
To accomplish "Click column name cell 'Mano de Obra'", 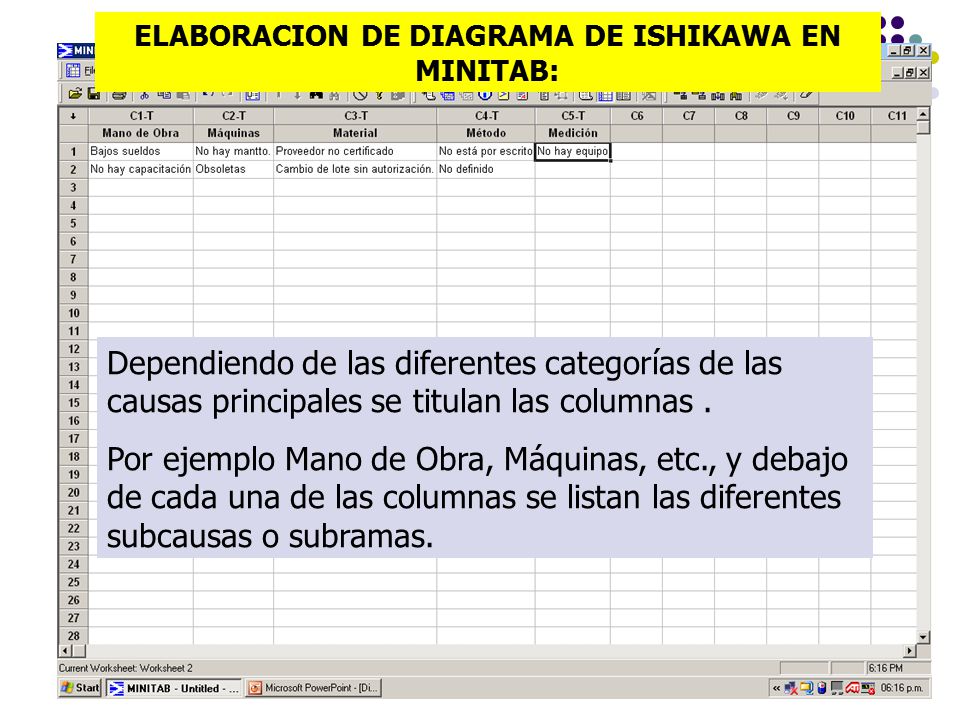I will tap(141, 133).
